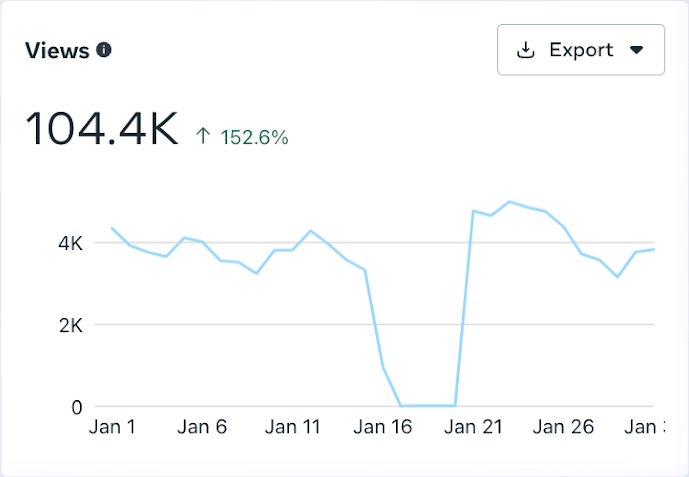The width and height of the screenshot is (689, 477).
Task: Click the 2K y-axis label
Action: 69,325
